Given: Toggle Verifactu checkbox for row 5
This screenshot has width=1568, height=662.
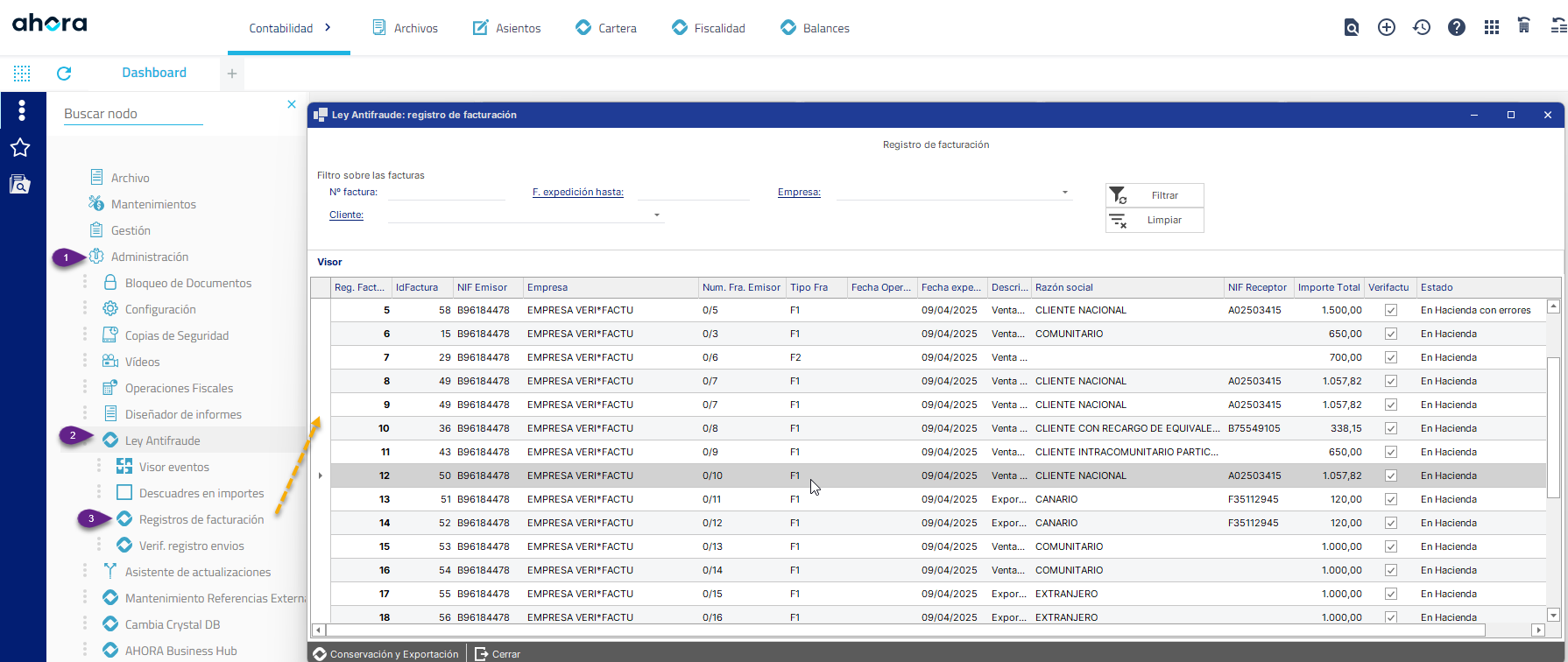Looking at the screenshot, I should [x=1391, y=310].
